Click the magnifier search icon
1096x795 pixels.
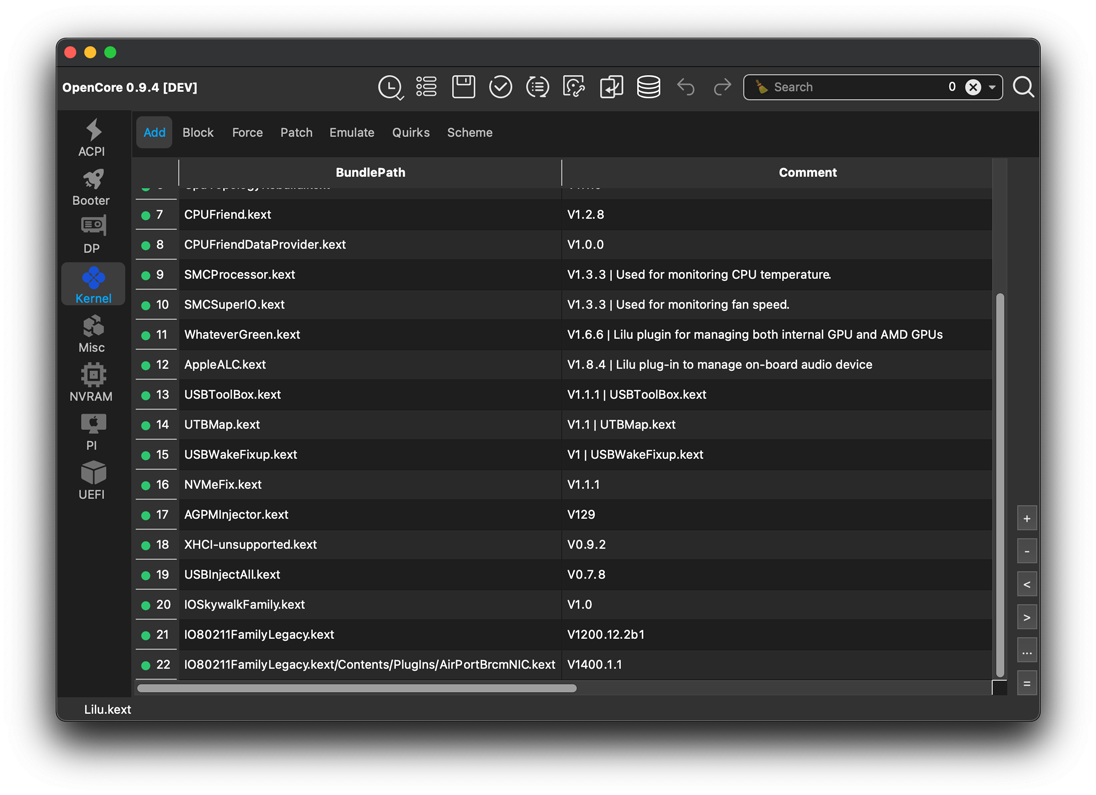click(1023, 87)
